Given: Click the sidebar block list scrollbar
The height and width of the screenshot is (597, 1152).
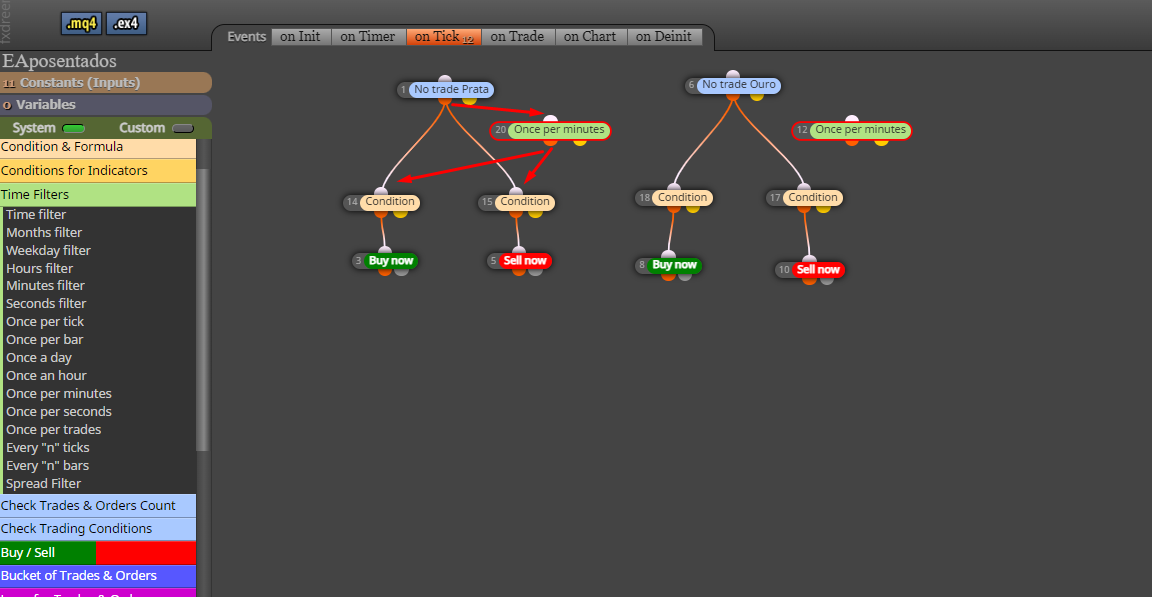Looking at the screenshot, I should click(x=202, y=308).
